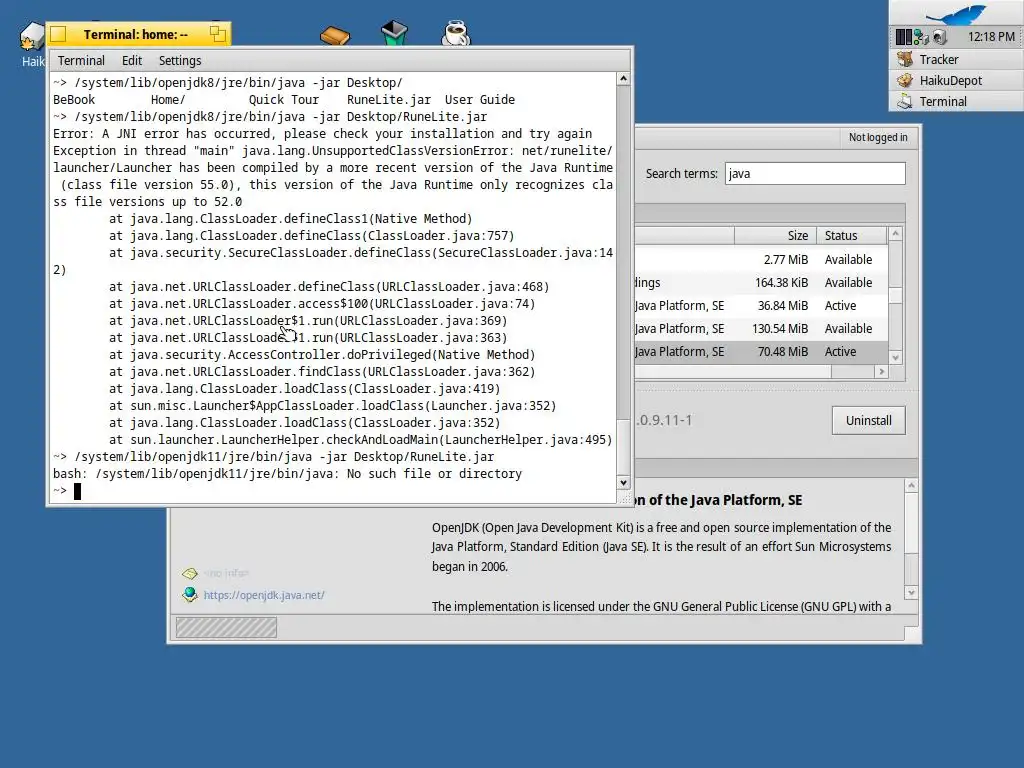The image size is (1024, 768).
Task: Select Tracker entry in Deskbar
Action: pos(955,59)
